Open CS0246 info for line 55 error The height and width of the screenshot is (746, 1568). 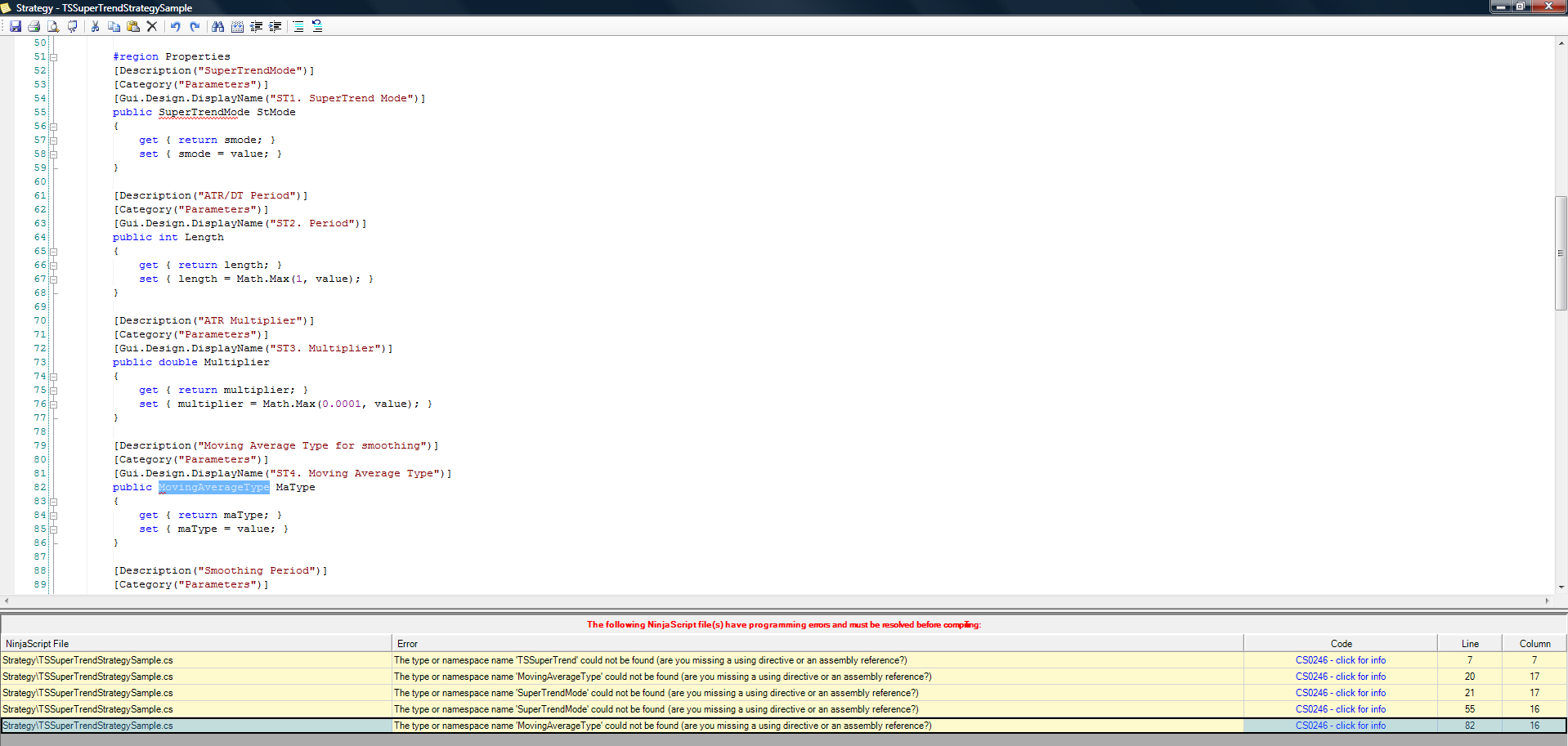point(1341,709)
